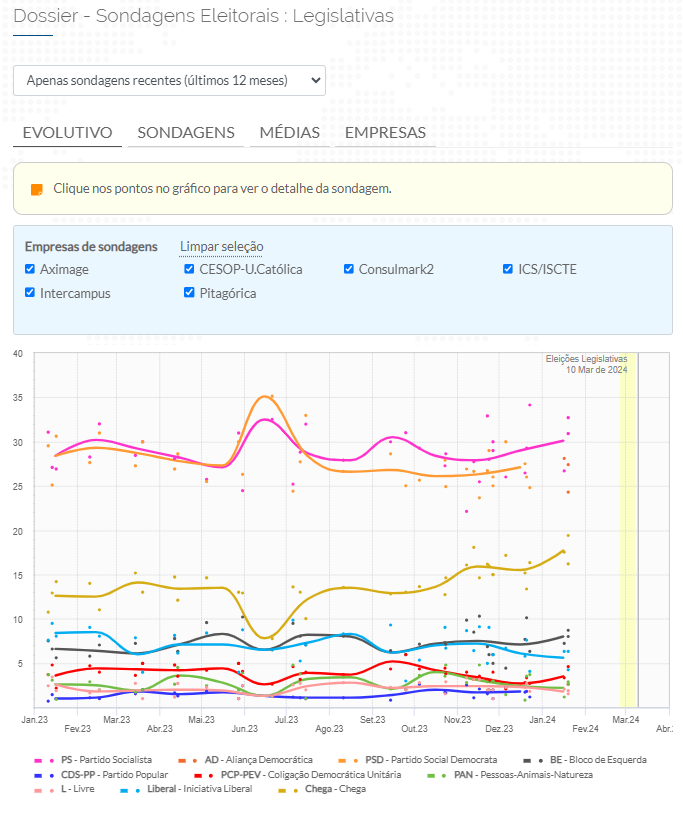Switch to the EVOLUTIVO tab
The height and width of the screenshot is (815, 683).
(x=67, y=133)
